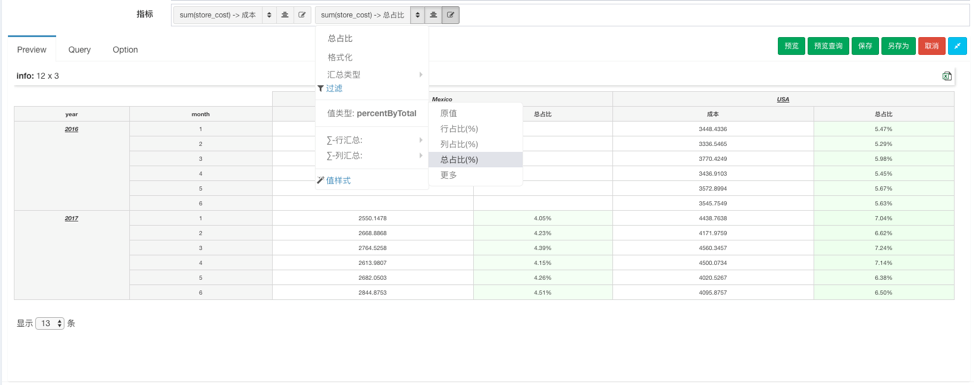974x385 pixels.
Task: Click the blue expand icon button
Action: [x=957, y=46]
